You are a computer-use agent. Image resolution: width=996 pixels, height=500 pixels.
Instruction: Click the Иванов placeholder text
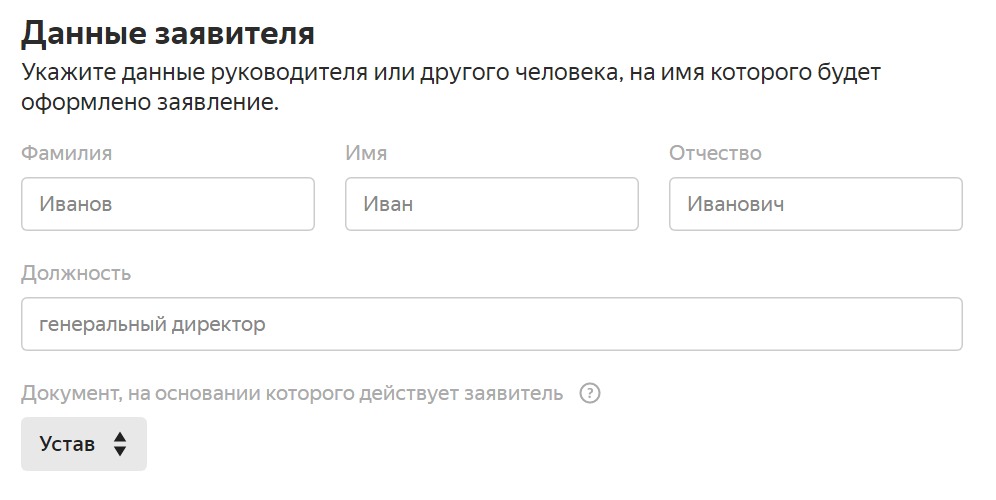(76, 204)
